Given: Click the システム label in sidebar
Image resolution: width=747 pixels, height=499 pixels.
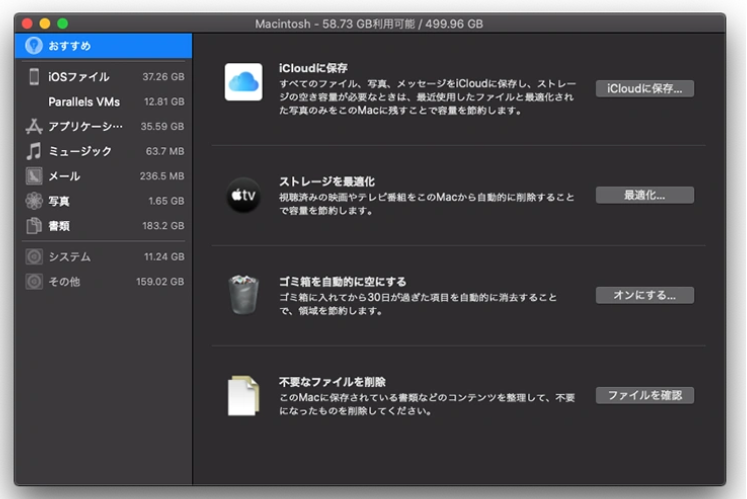Looking at the screenshot, I should coord(70,257).
